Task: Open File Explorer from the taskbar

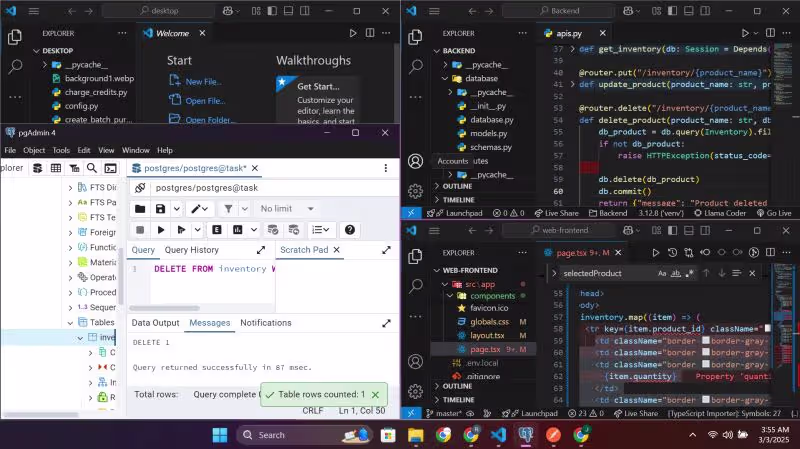Action: click(416, 435)
